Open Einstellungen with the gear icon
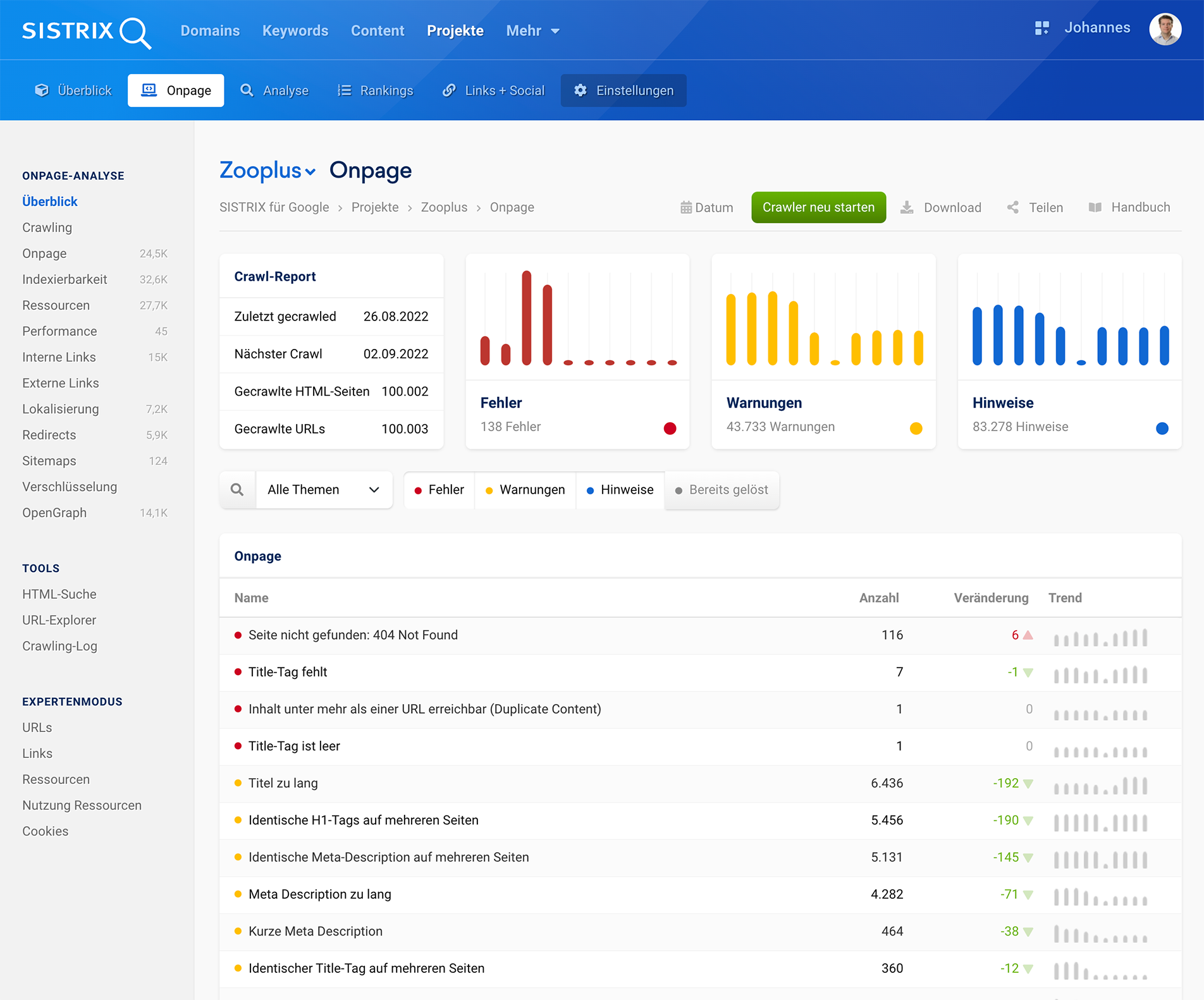This screenshot has height=1000, width=1204. pyautogui.click(x=580, y=90)
